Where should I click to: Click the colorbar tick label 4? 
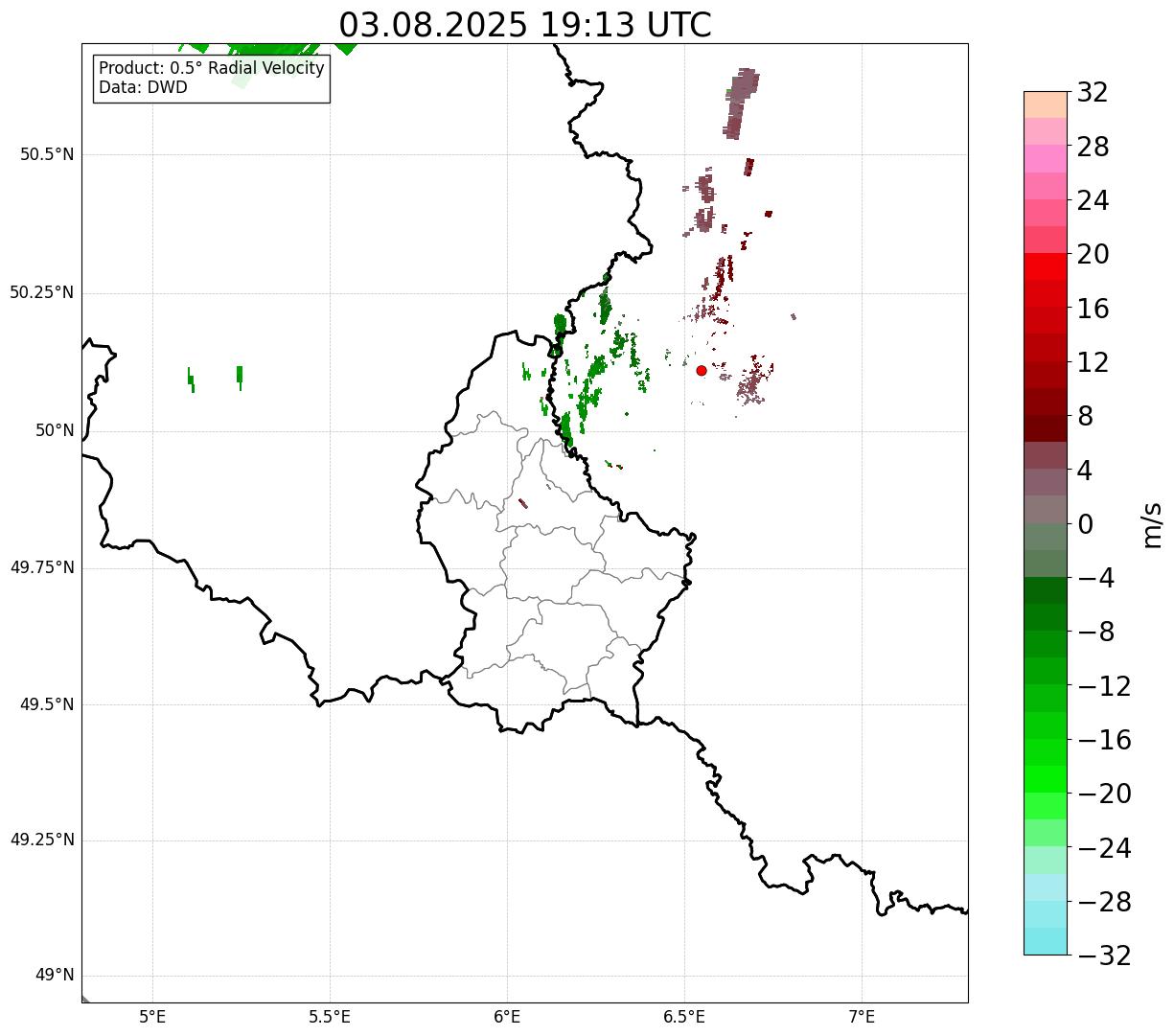tap(1085, 471)
